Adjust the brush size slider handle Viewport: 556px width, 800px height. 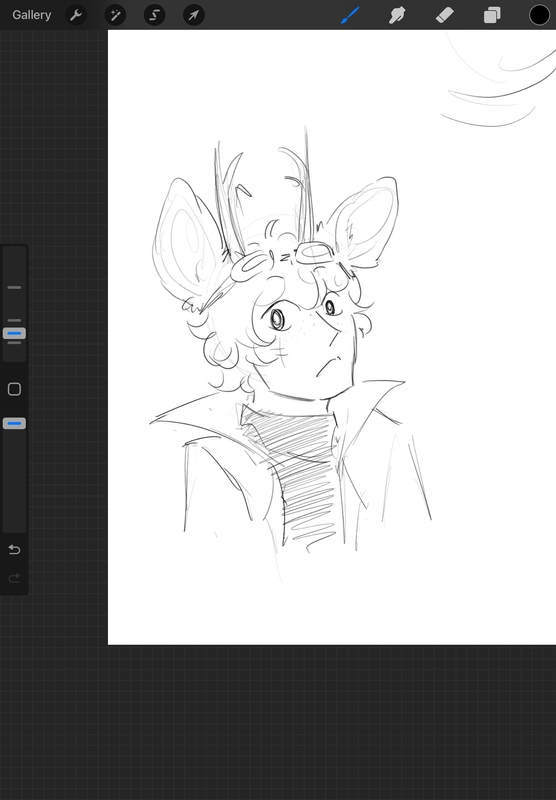click(14, 334)
